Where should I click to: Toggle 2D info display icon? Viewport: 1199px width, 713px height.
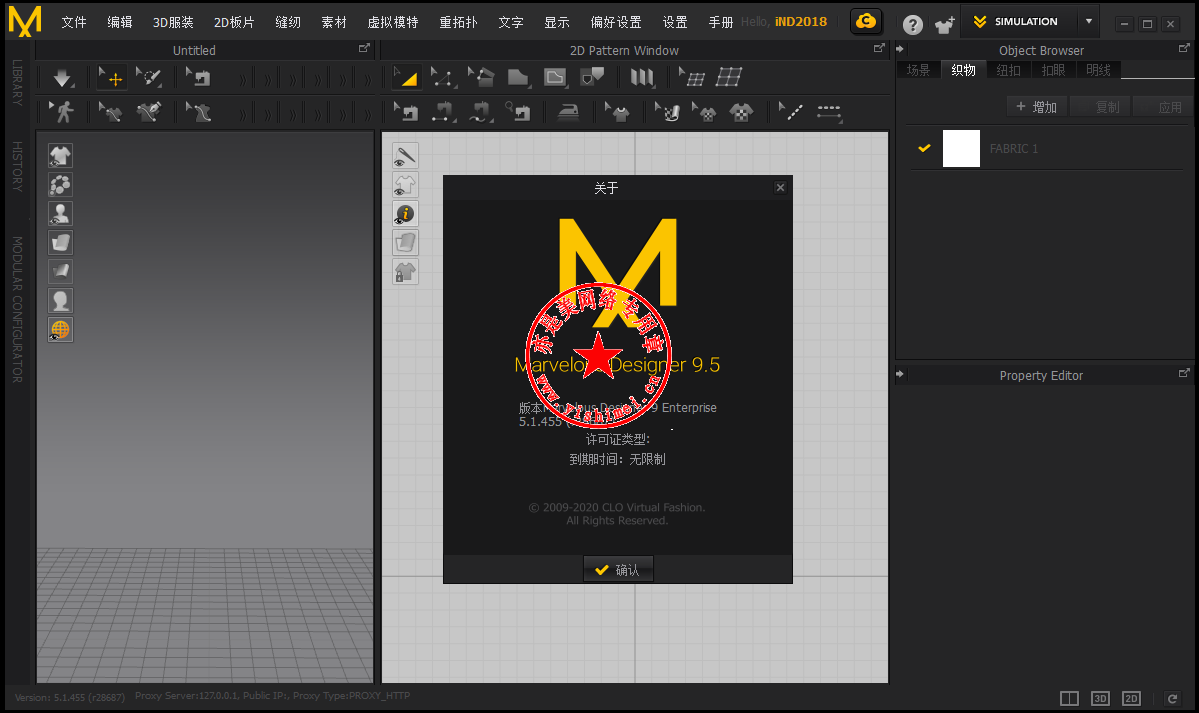click(405, 213)
